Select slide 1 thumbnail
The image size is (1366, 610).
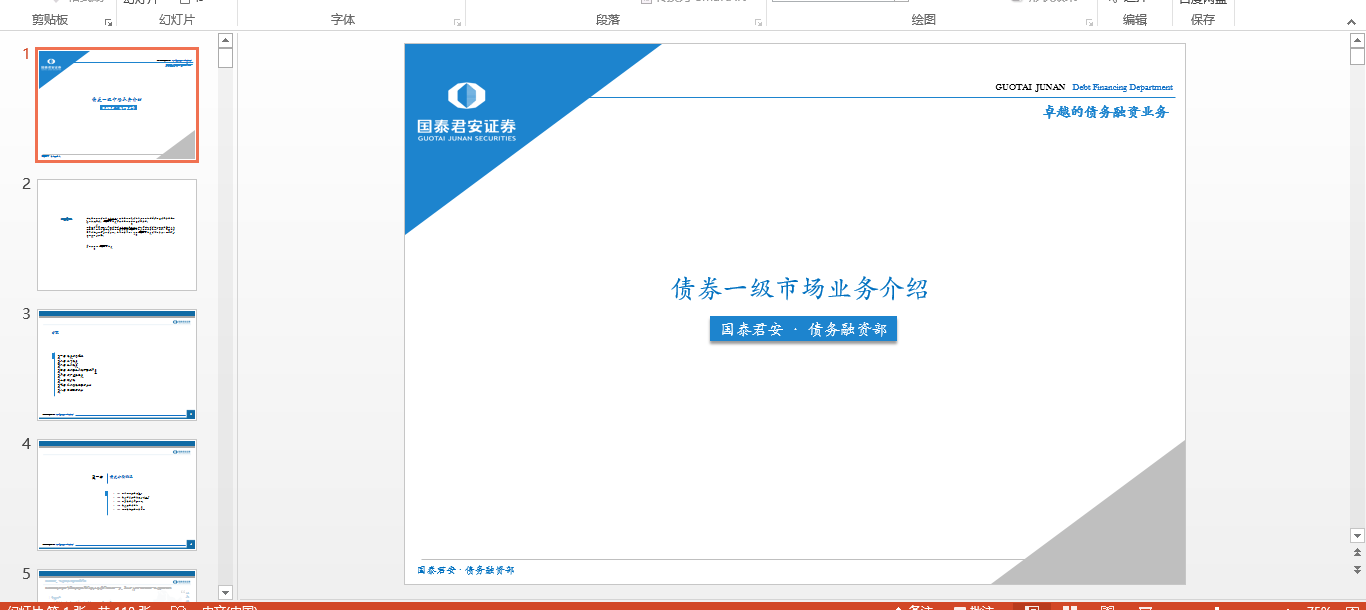(117, 105)
